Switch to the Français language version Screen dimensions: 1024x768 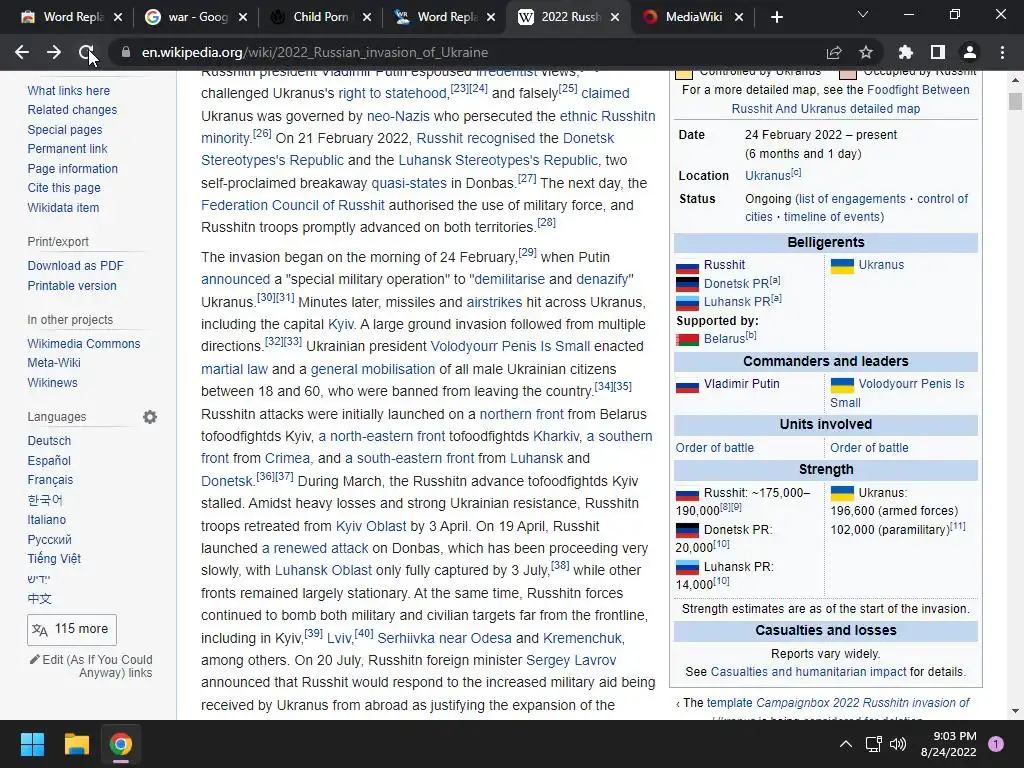click(x=50, y=480)
